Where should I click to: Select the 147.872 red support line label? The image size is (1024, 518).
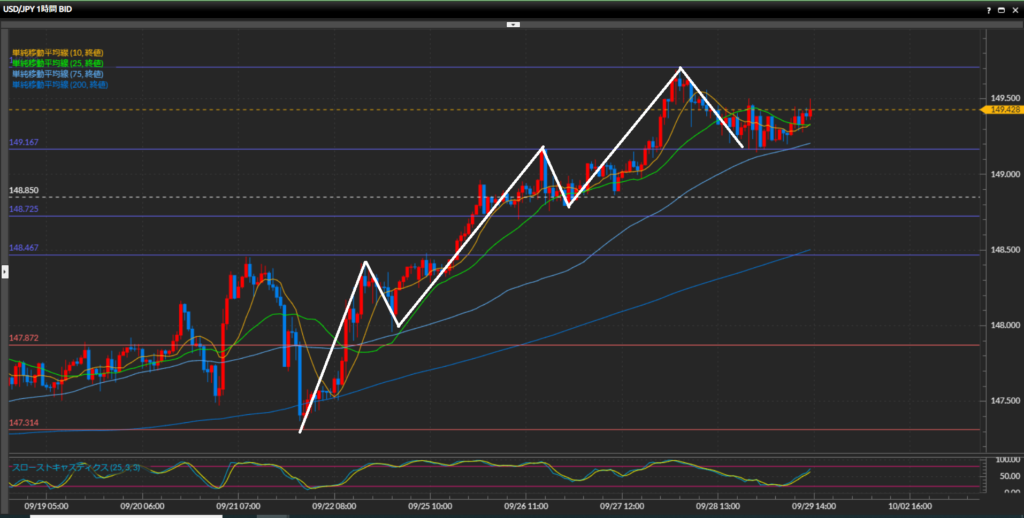point(23,338)
